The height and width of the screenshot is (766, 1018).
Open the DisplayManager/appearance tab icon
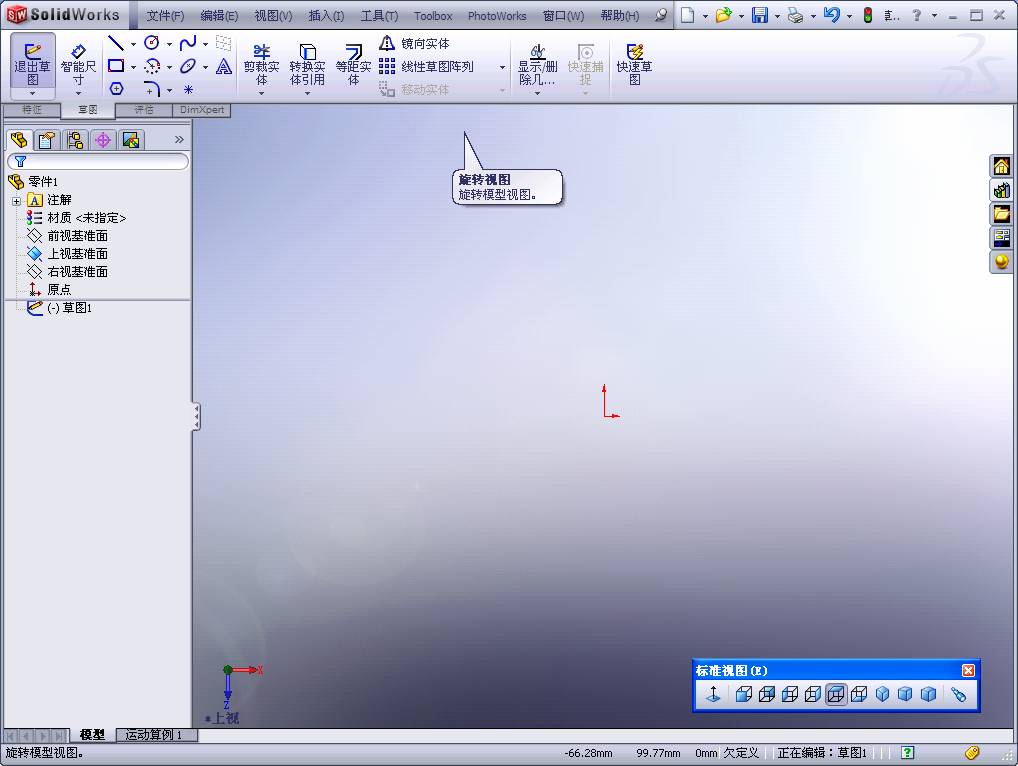click(x=130, y=140)
